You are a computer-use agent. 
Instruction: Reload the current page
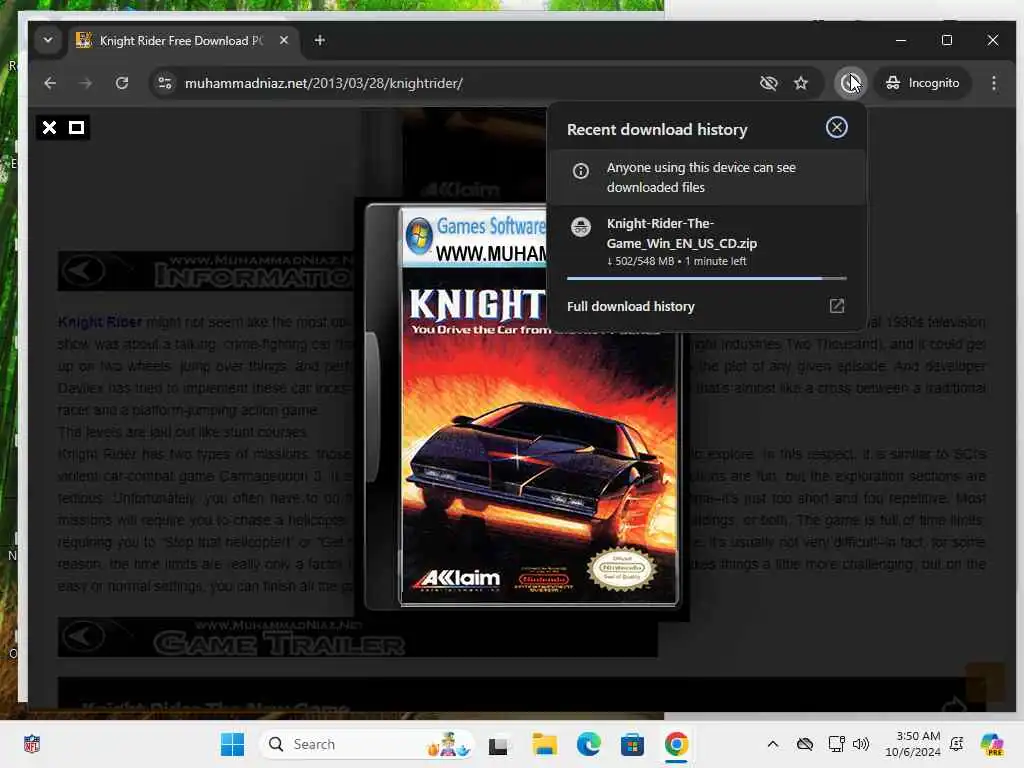click(x=121, y=83)
